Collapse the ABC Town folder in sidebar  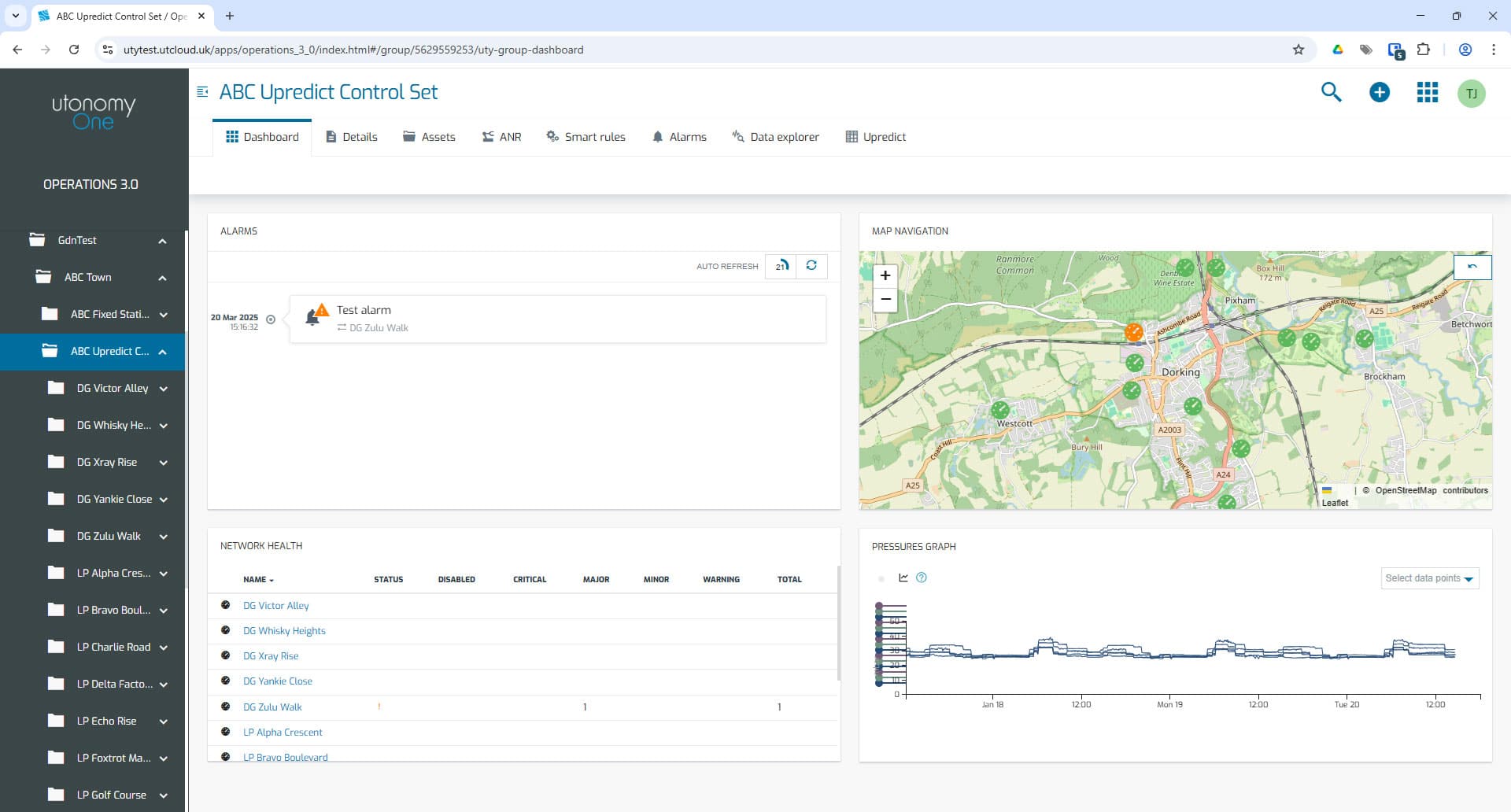coord(162,278)
